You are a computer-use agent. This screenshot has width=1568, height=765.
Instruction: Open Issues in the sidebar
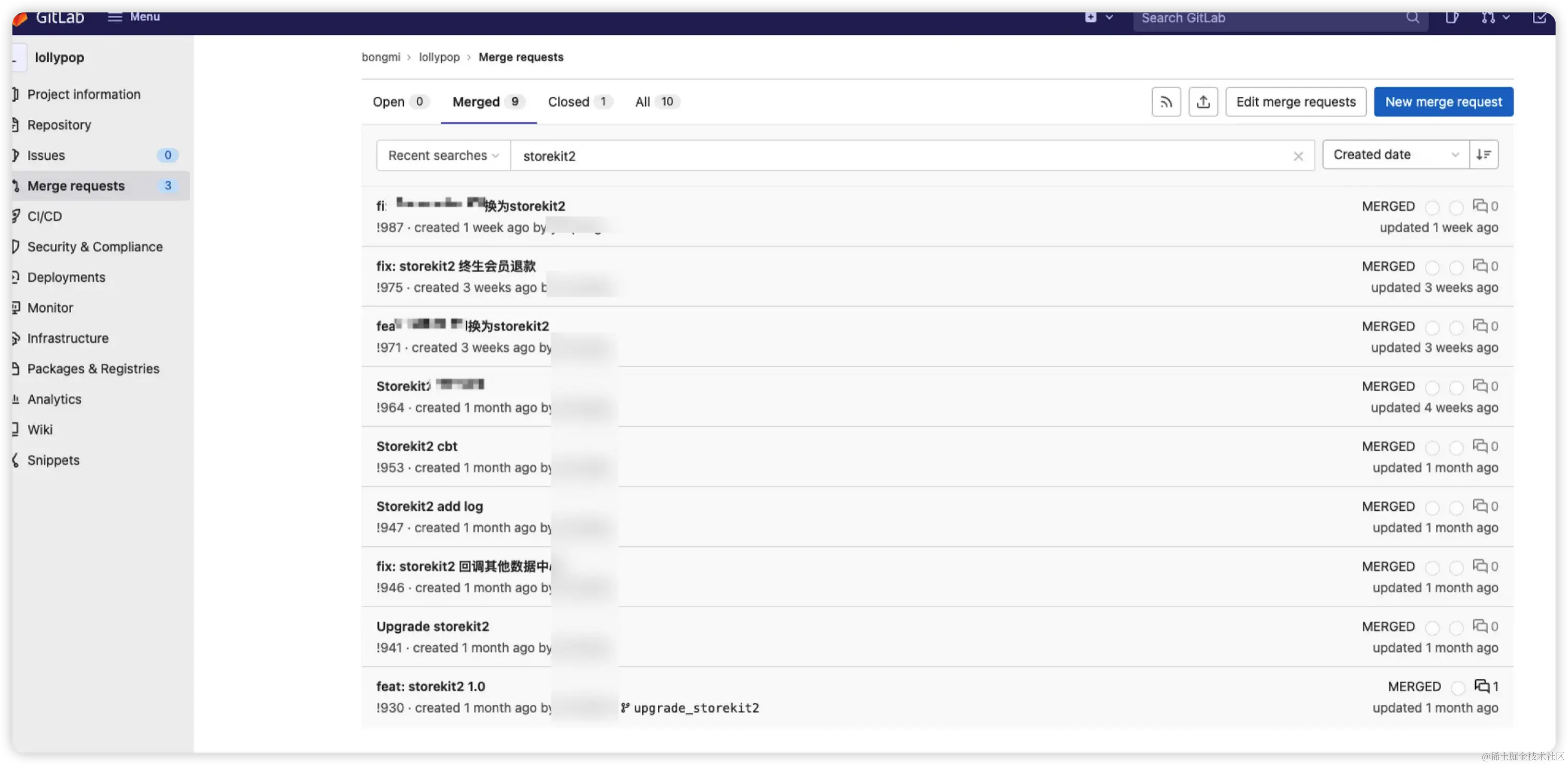pos(46,155)
